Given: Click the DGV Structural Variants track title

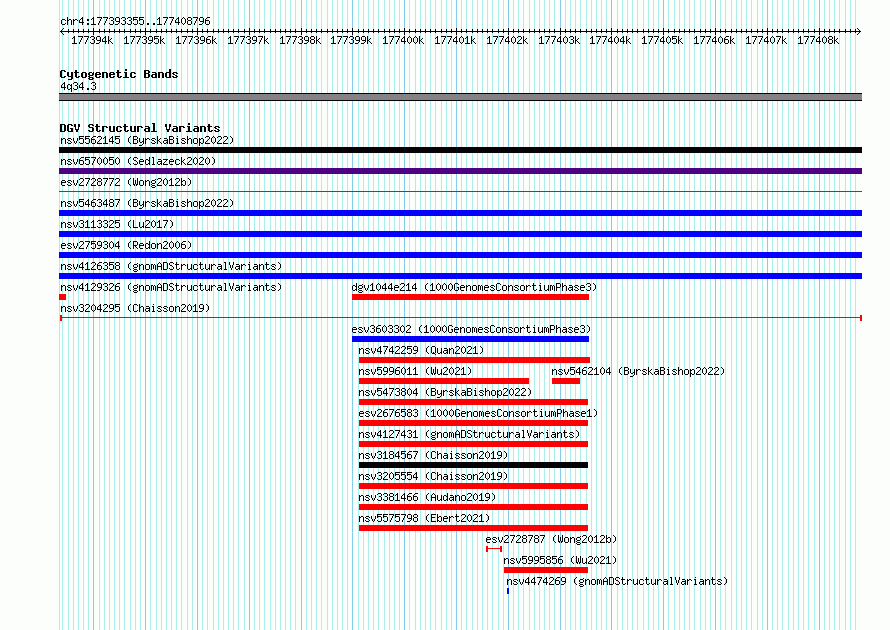Looking at the screenshot, I should point(140,128).
